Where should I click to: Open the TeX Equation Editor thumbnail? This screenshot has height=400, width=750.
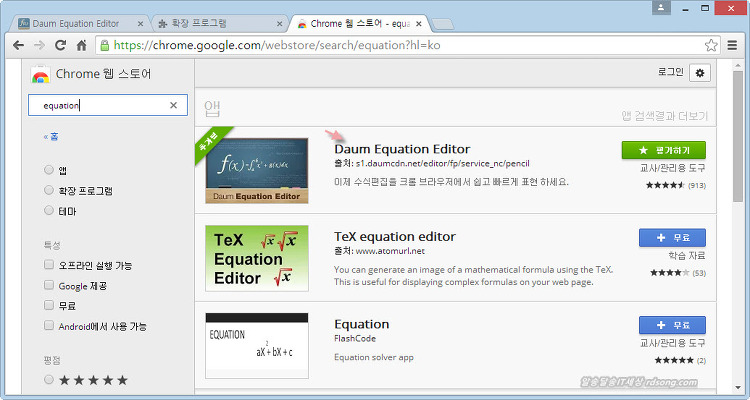(256, 259)
